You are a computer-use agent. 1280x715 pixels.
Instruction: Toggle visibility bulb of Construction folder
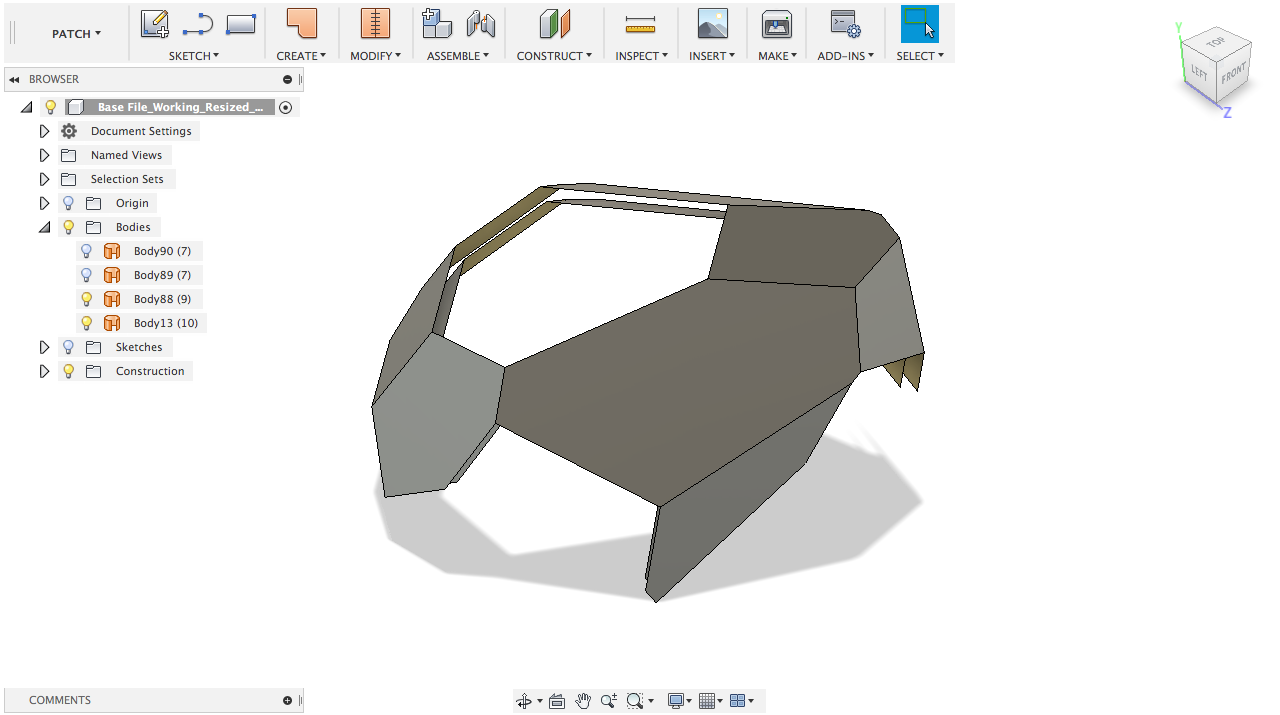point(68,371)
